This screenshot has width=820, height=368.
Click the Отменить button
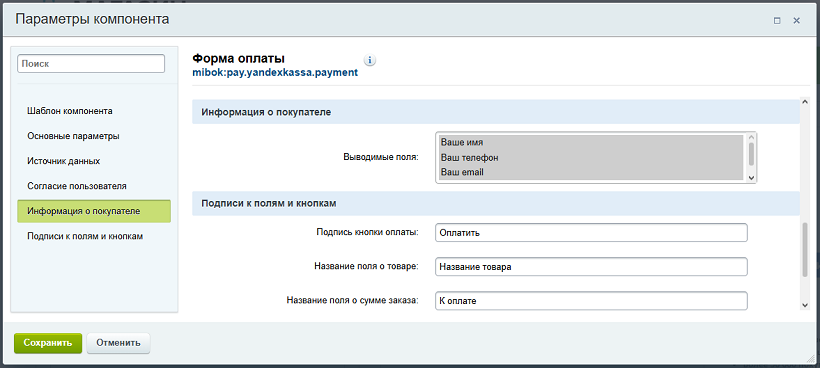118,343
